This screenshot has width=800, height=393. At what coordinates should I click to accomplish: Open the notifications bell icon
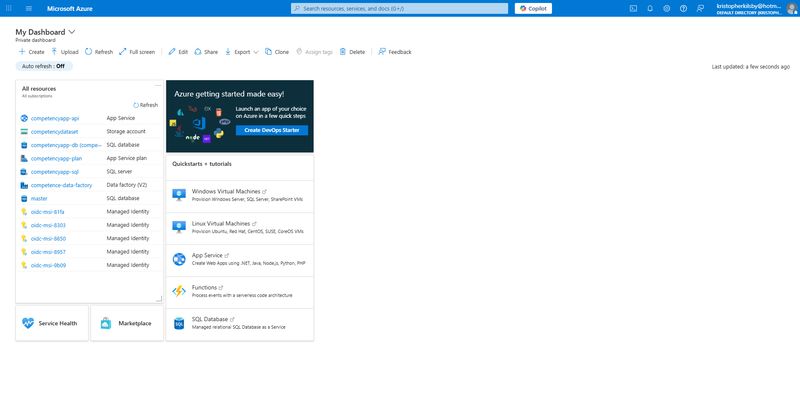650,9
